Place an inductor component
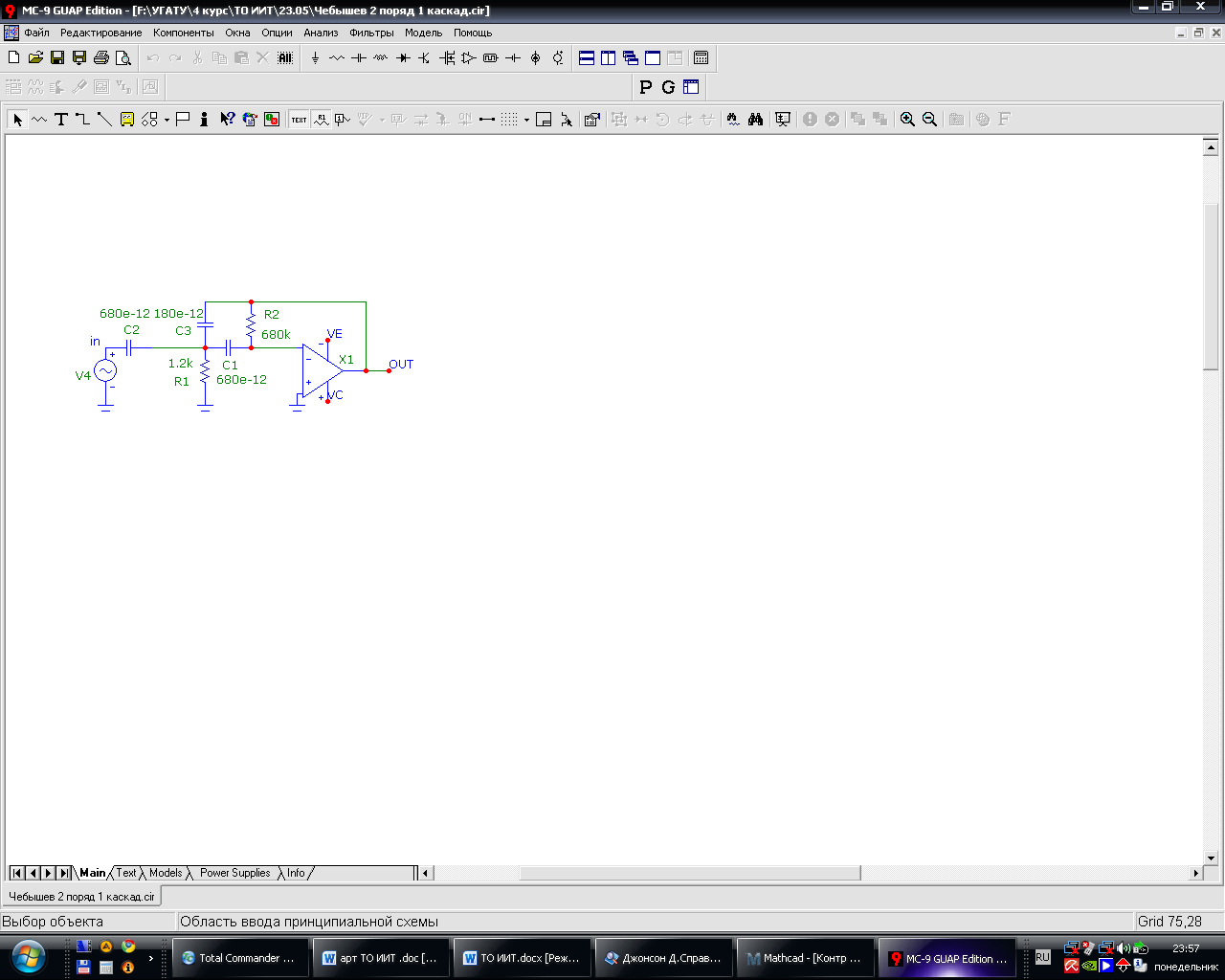Screen dimensions: 1225x980 (381, 57)
